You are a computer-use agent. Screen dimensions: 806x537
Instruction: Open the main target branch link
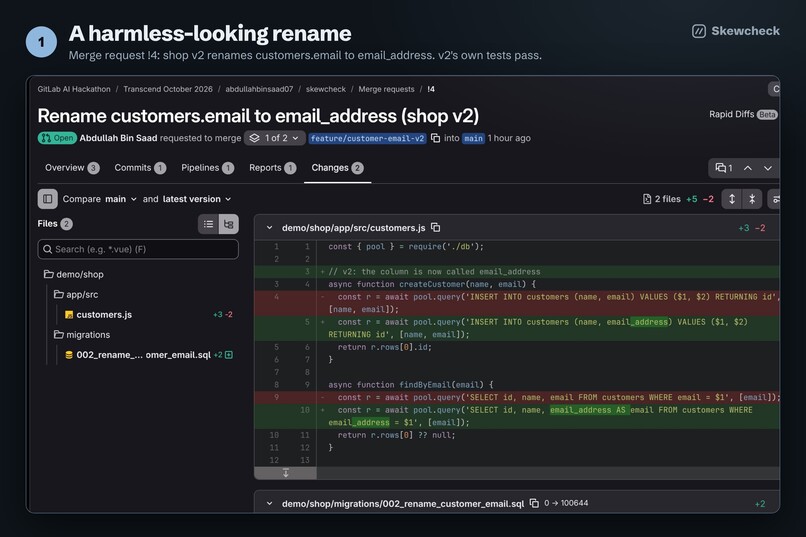pos(473,138)
